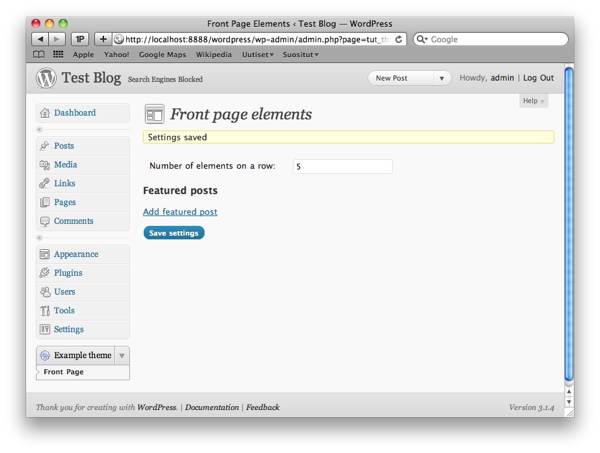The width and height of the screenshot is (600, 453).
Task: Click the Users icon in sidebar
Action: [45, 292]
